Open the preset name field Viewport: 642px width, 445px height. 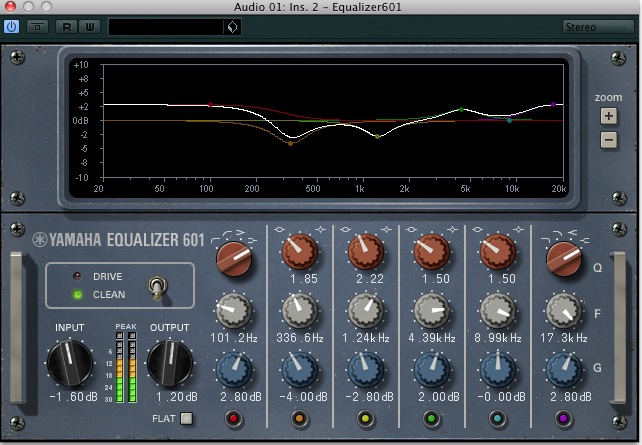pos(166,27)
